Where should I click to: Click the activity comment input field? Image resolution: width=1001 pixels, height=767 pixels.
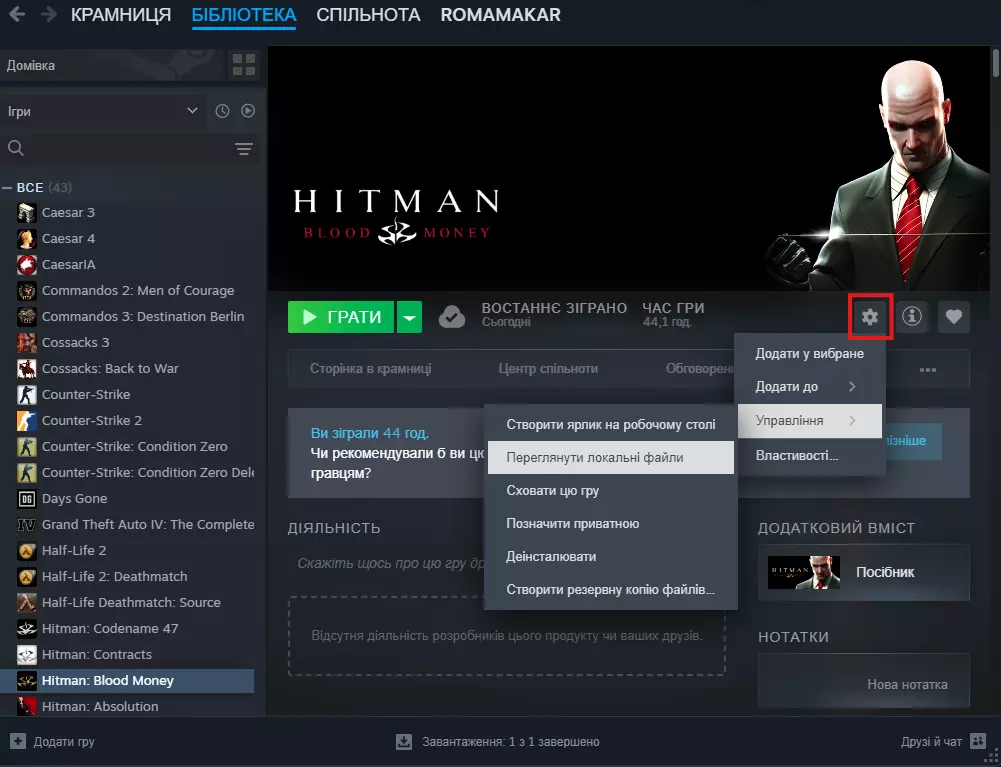pos(389,563)
